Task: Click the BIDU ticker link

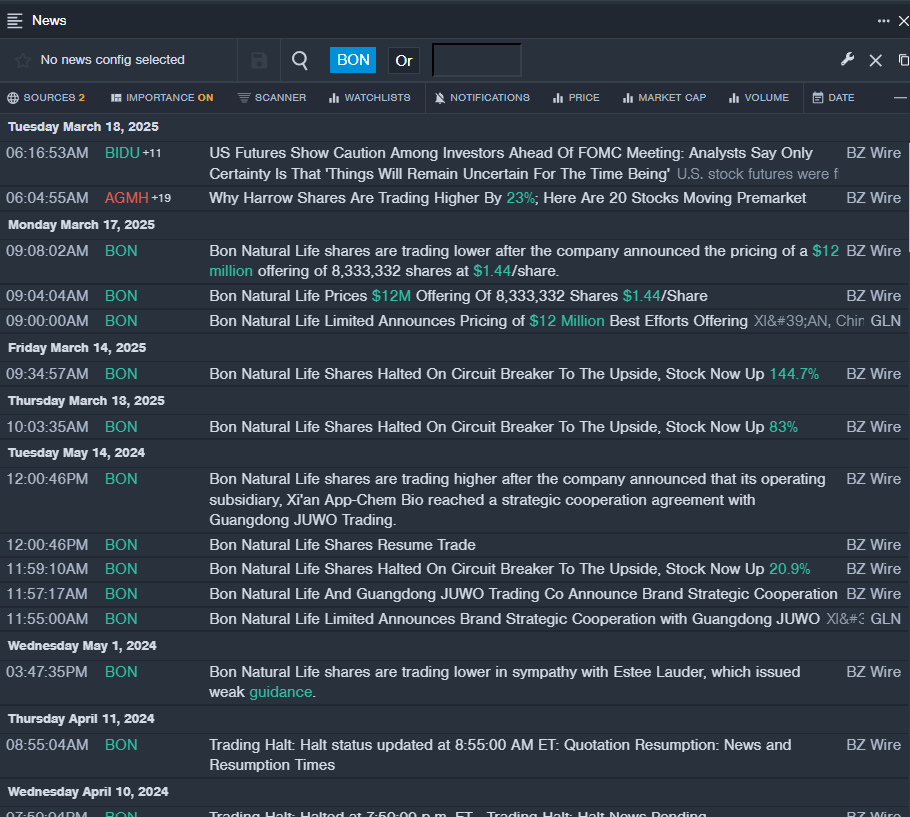Action: (122, 153)
